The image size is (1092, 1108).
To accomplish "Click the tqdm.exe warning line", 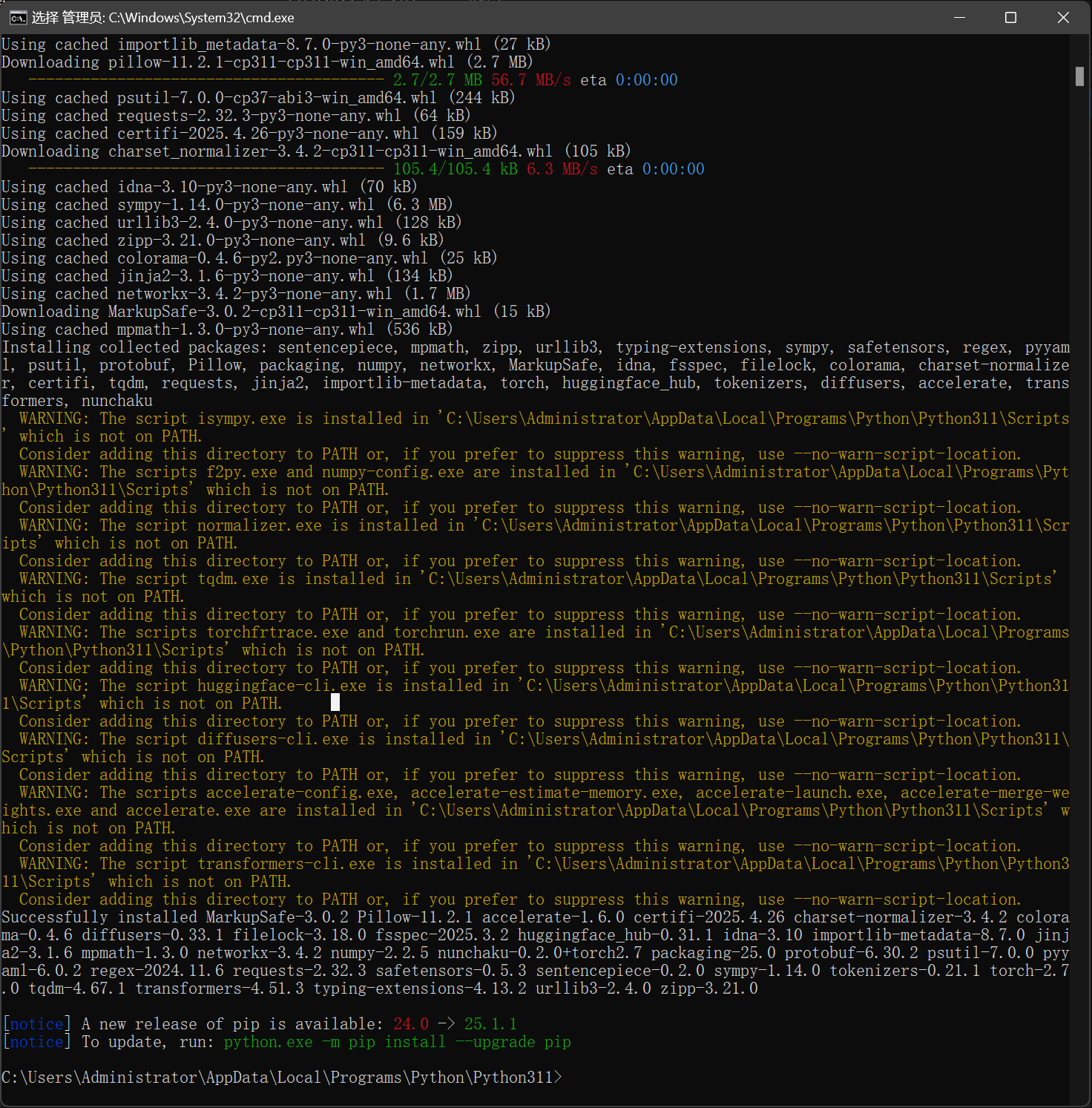I will tap(538, 579).
